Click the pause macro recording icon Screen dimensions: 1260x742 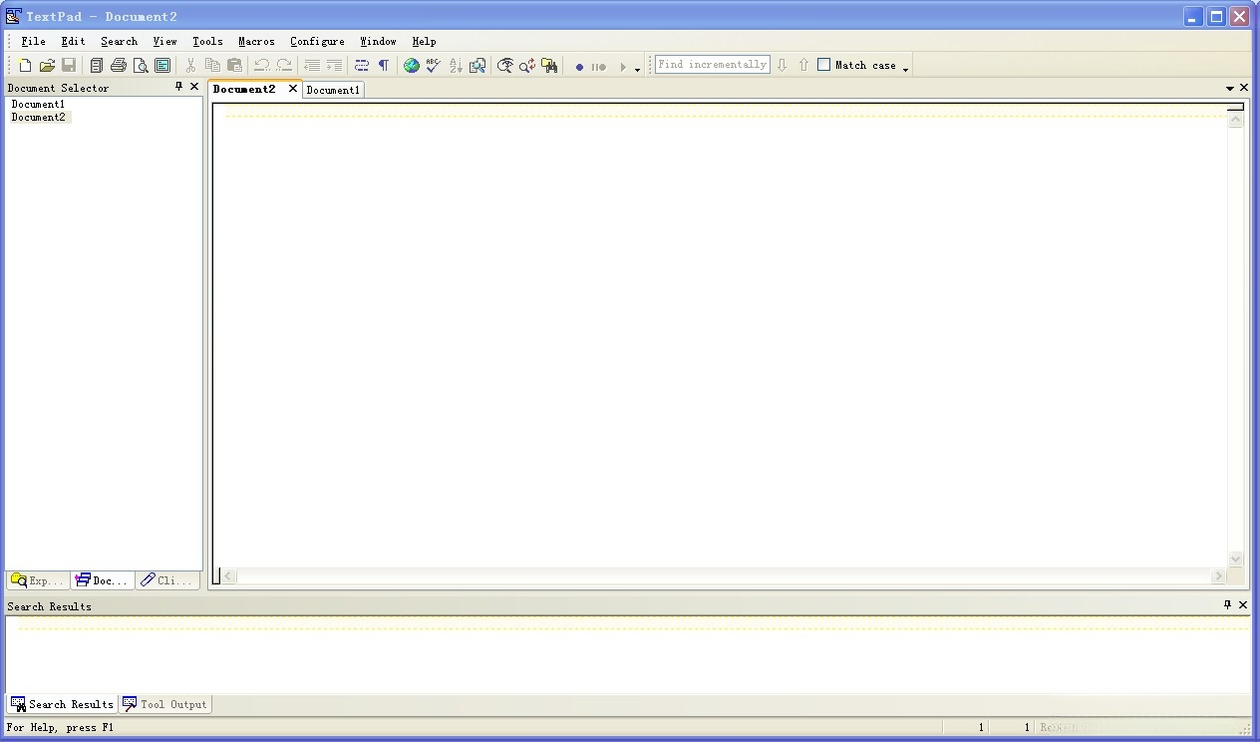tap(598, 67)
